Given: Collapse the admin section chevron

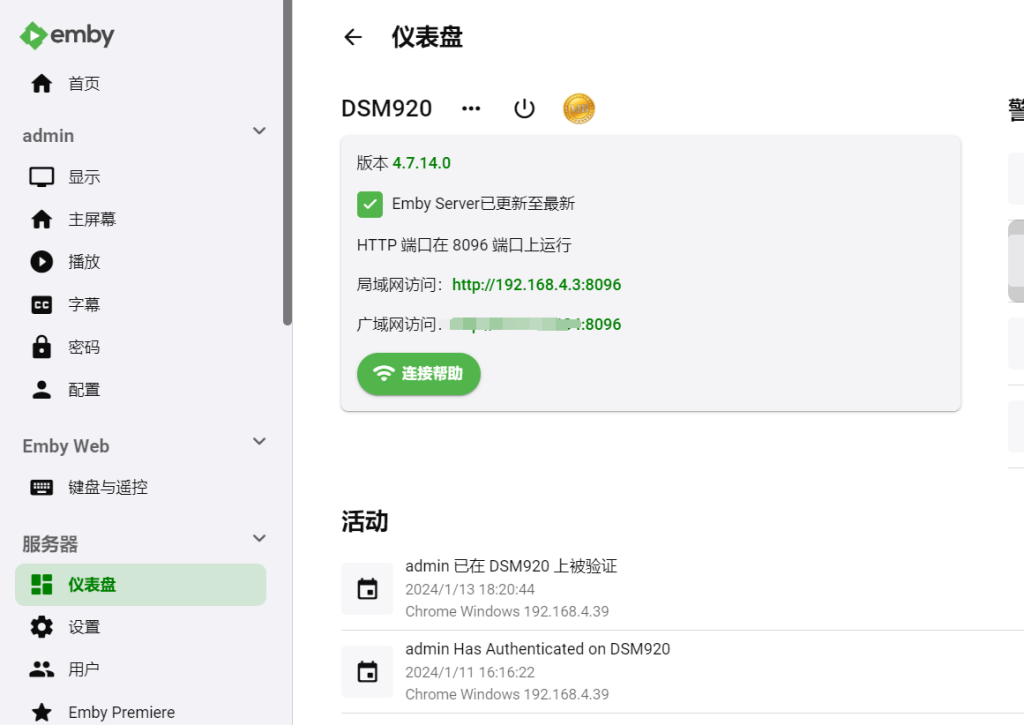Looking at the screenshot, I should point(259,131).
